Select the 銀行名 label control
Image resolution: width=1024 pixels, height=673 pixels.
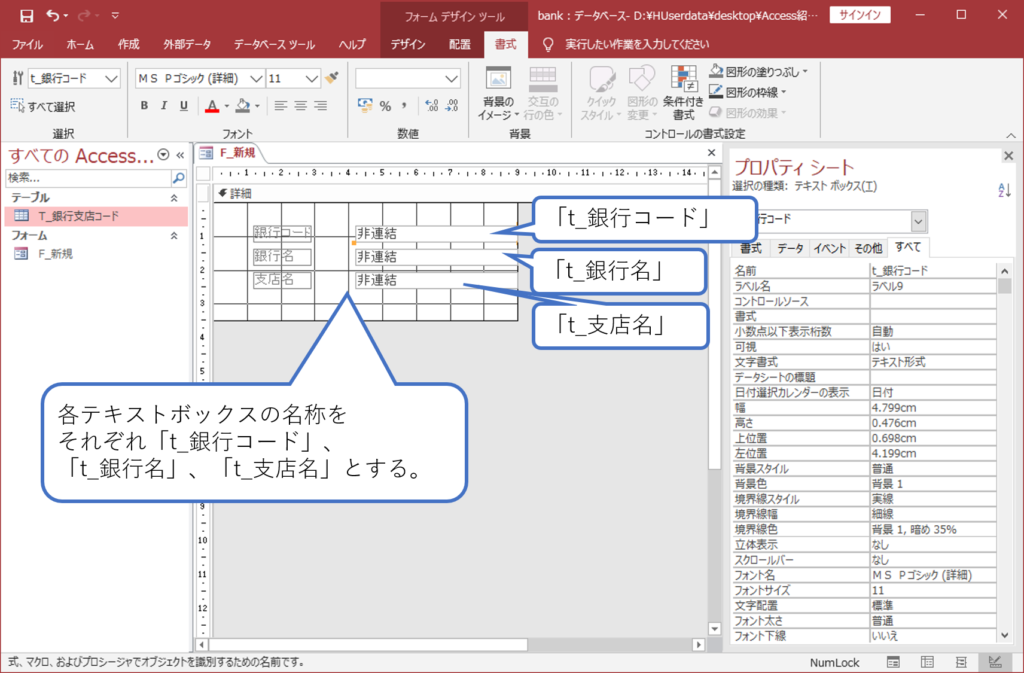tap(282, 257)
